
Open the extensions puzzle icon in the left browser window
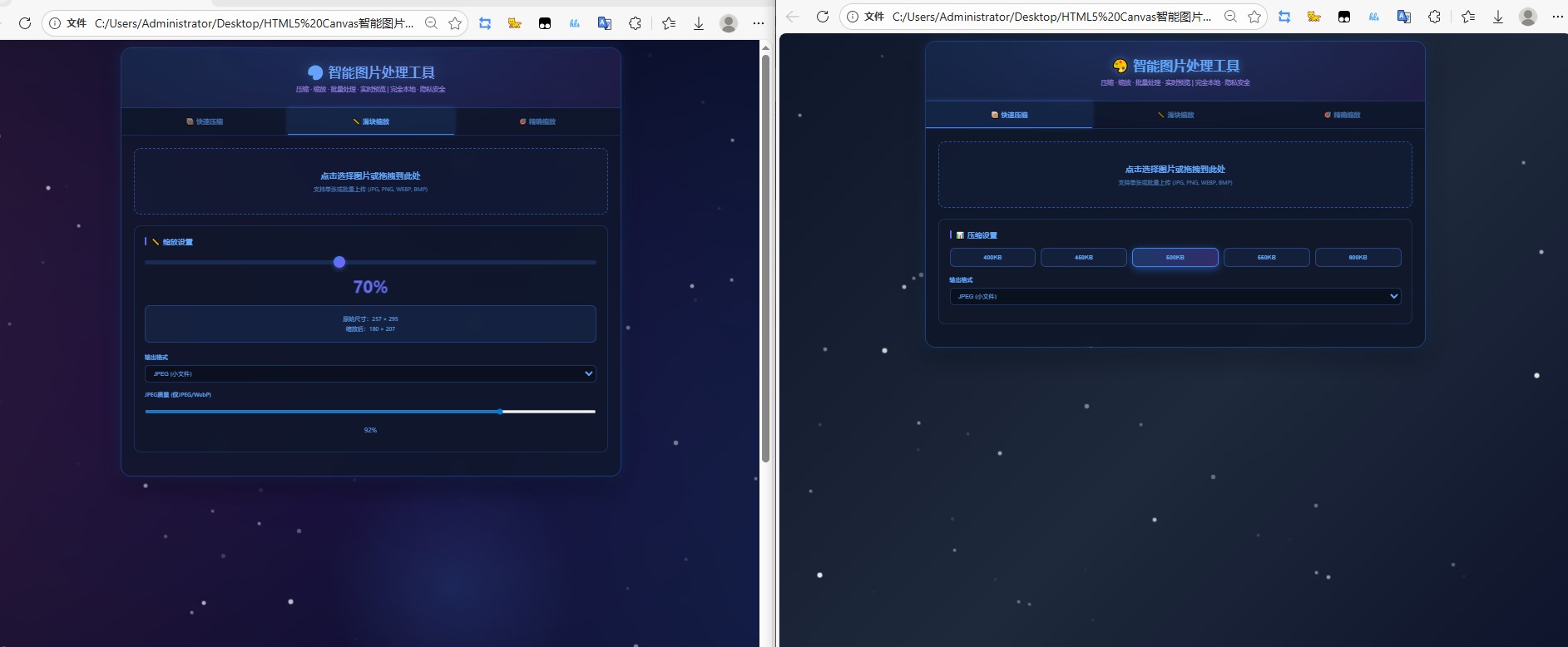point(635,23)
